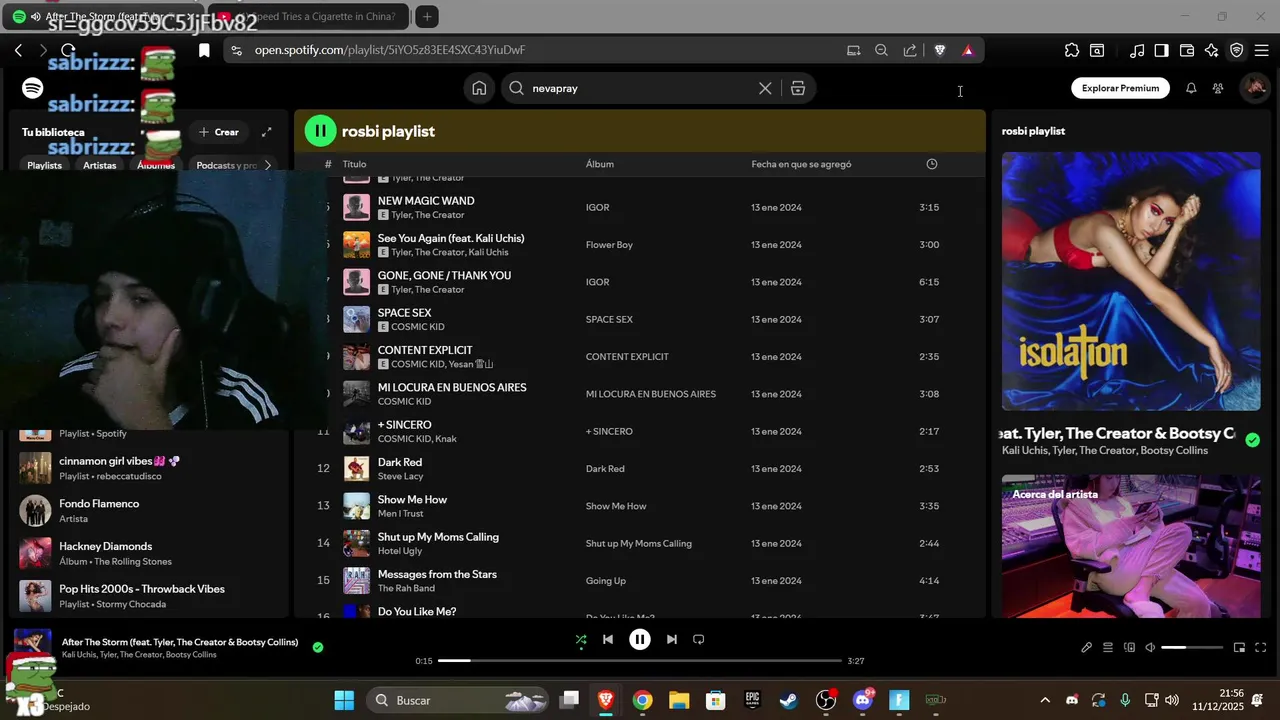Open friend activity icon
1280x720 pixels.
[1218, 88]
